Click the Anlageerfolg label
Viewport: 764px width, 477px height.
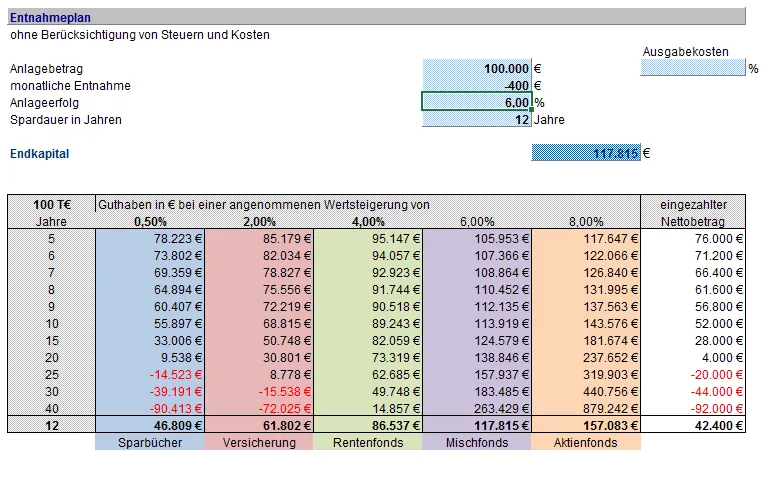[44, 103]
